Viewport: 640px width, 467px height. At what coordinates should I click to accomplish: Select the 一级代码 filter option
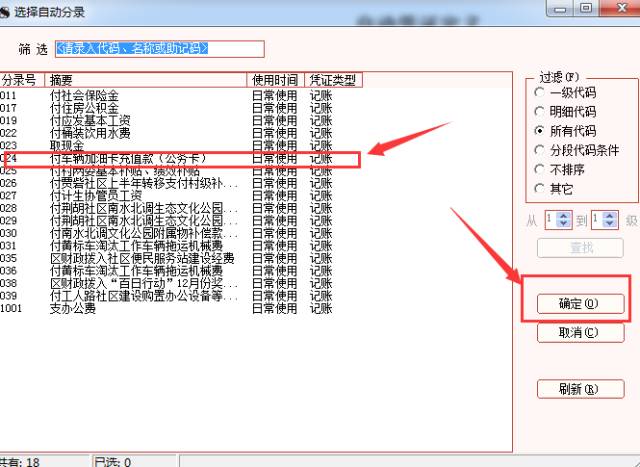tap(540, 94)
